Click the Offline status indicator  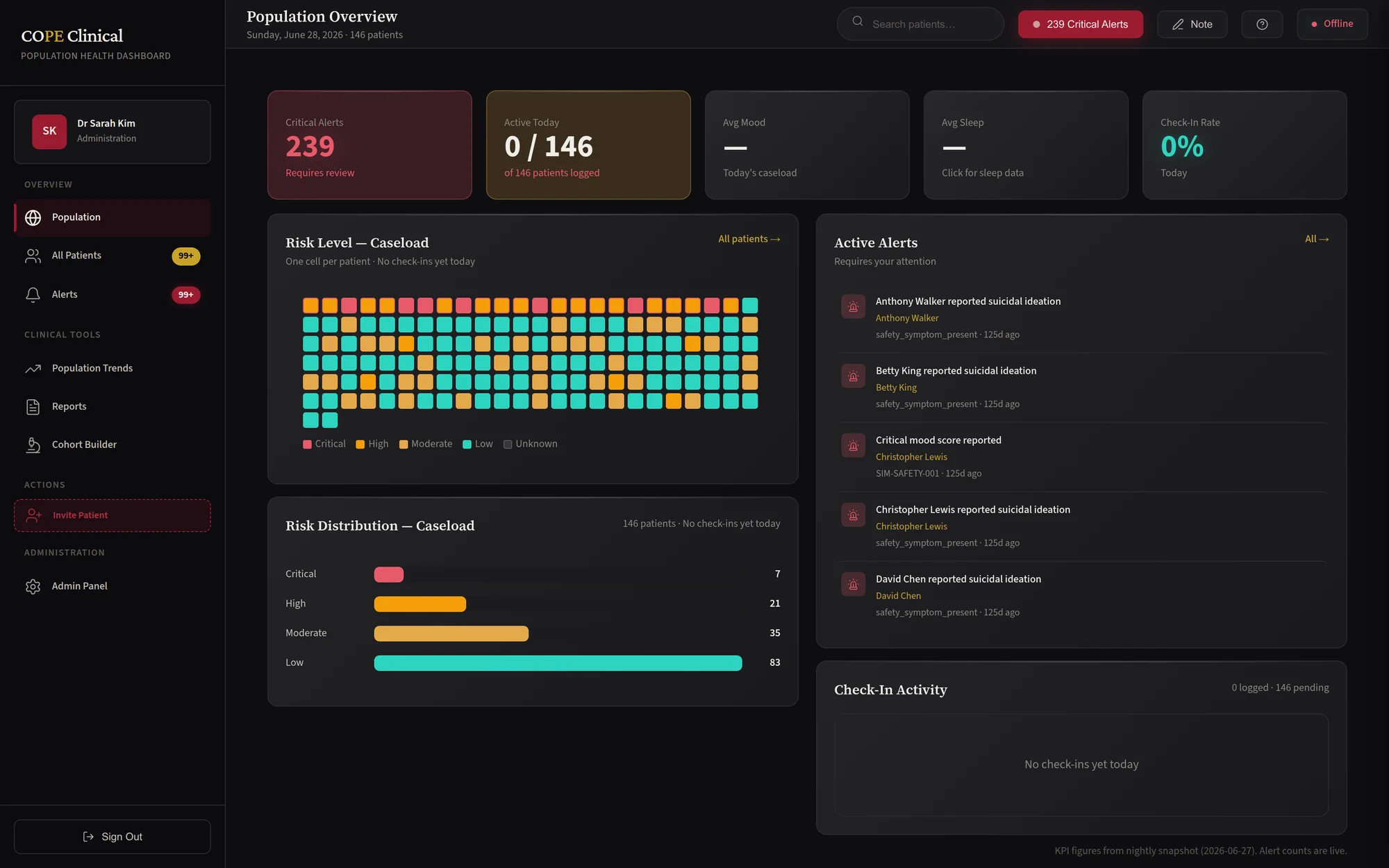coord(1332,24)
